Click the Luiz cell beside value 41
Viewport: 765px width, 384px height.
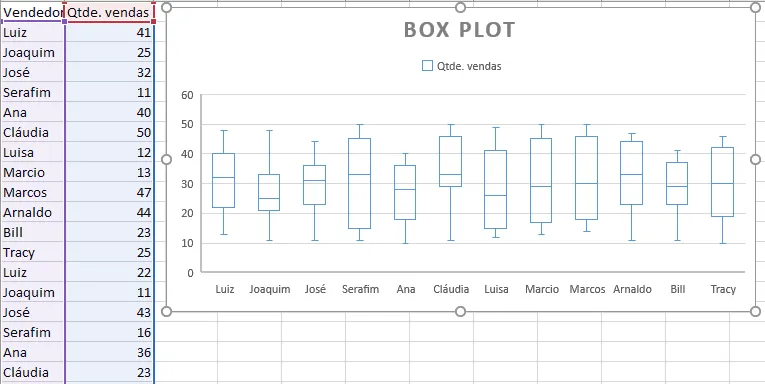tap(33, 32)
